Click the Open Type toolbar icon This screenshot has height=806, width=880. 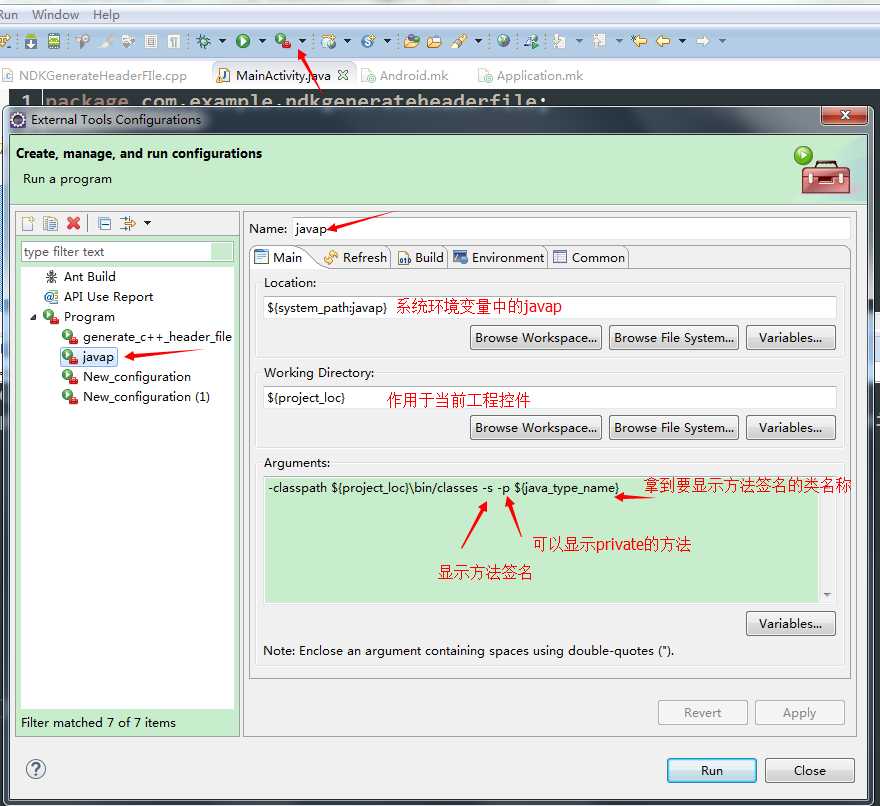pos(412,41)
